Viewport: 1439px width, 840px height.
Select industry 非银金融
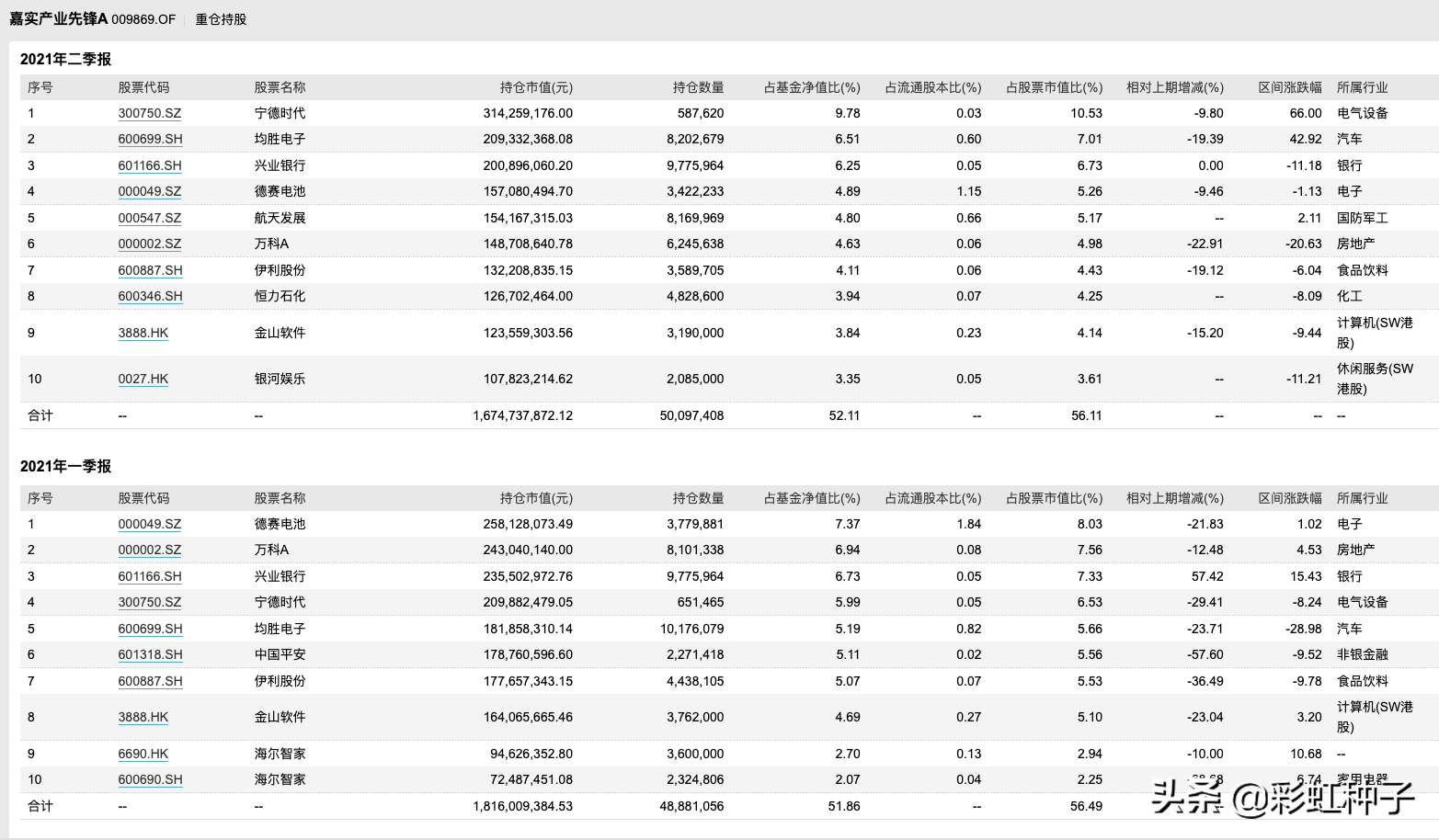1363,654
